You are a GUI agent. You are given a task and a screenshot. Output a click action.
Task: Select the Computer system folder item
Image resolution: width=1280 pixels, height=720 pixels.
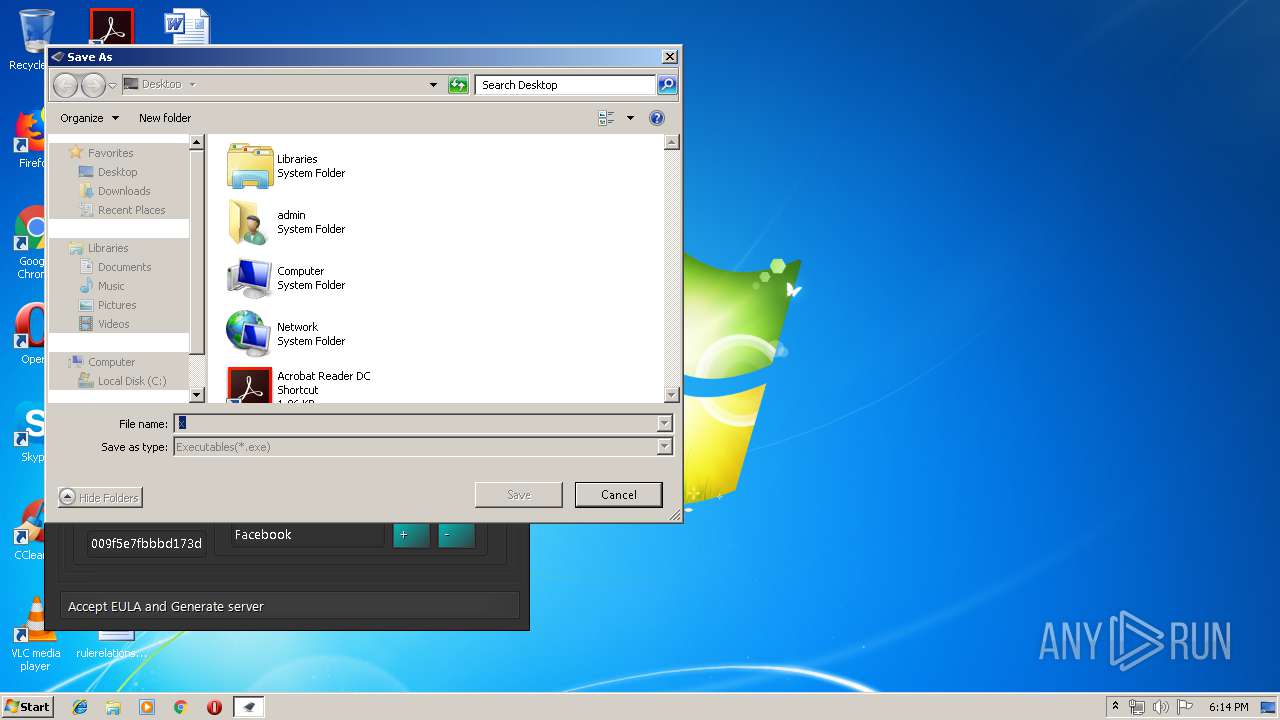pos(286,278)
